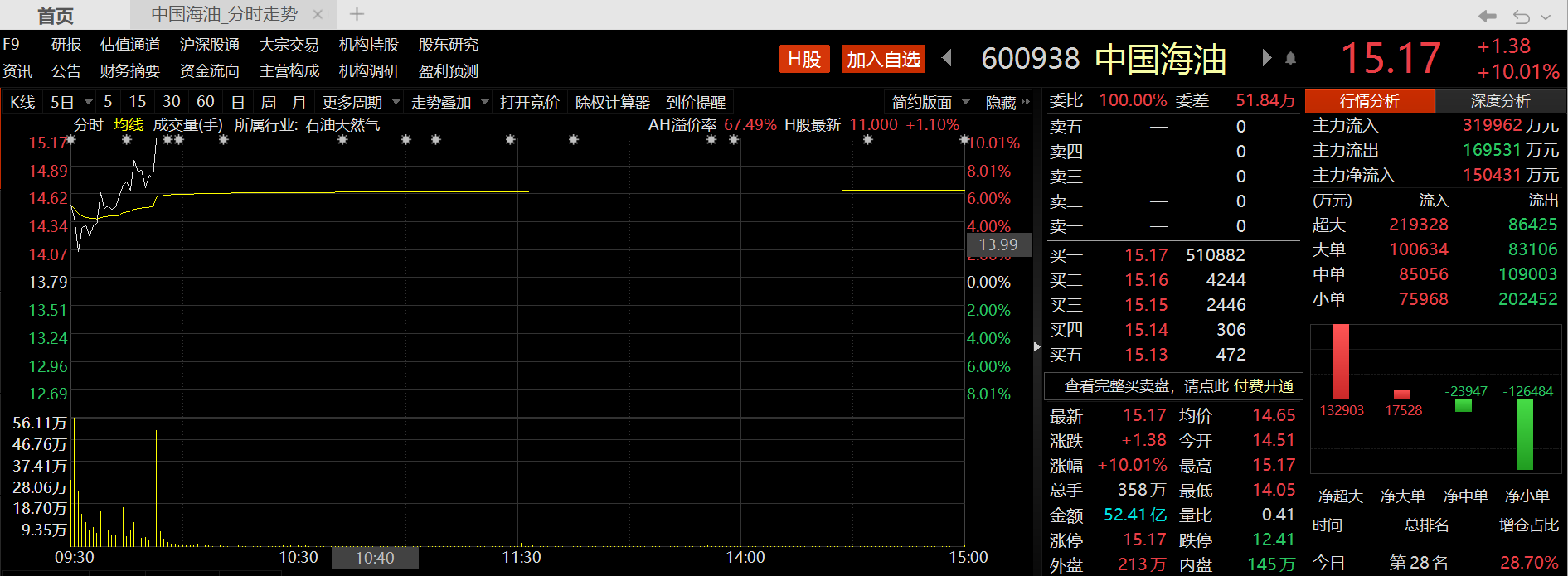Click 到价提醒 price alert button
This screenshot has width=1568, height=576.
pos(696,102)
